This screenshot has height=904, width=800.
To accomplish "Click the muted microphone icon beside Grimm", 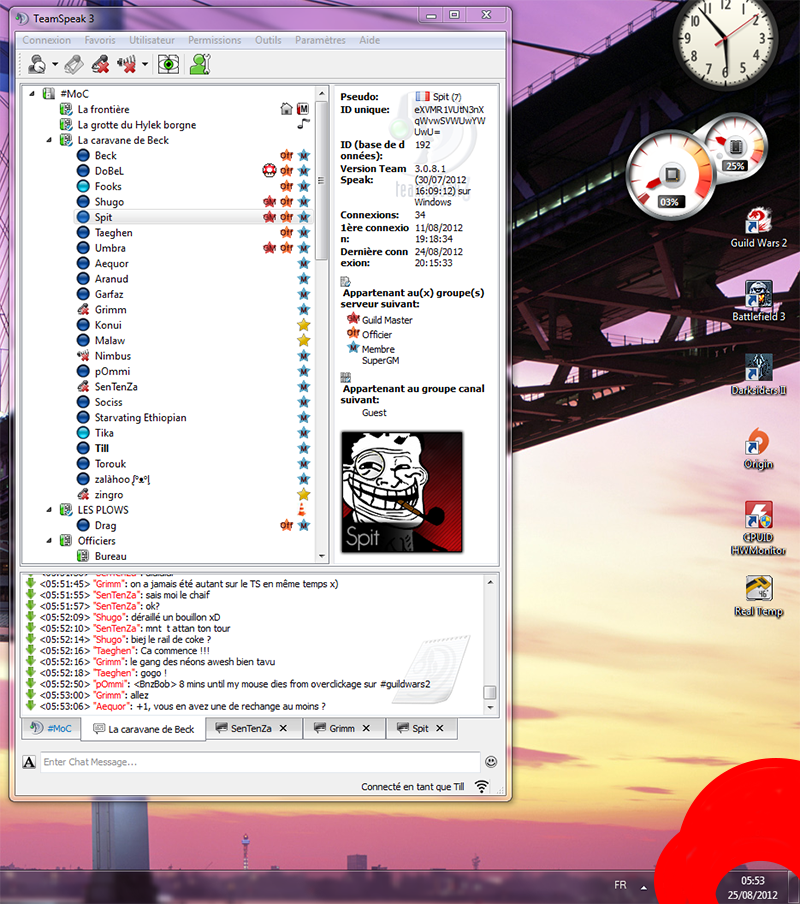I will click(x=84, y=310).
